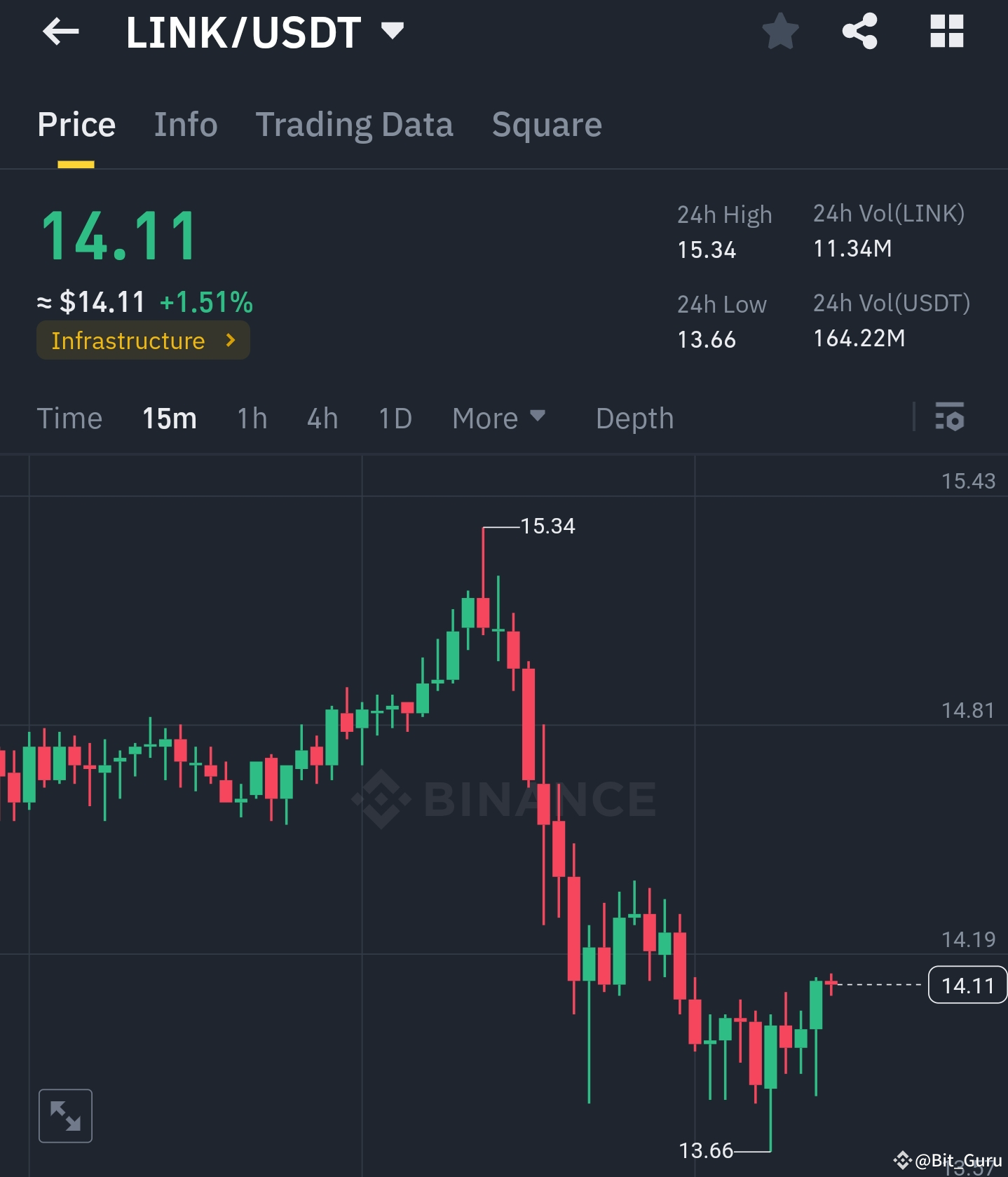This screenshot has height=1177, width=1008.
Task: Open the share options icon
Action: (x=860, y=31)
